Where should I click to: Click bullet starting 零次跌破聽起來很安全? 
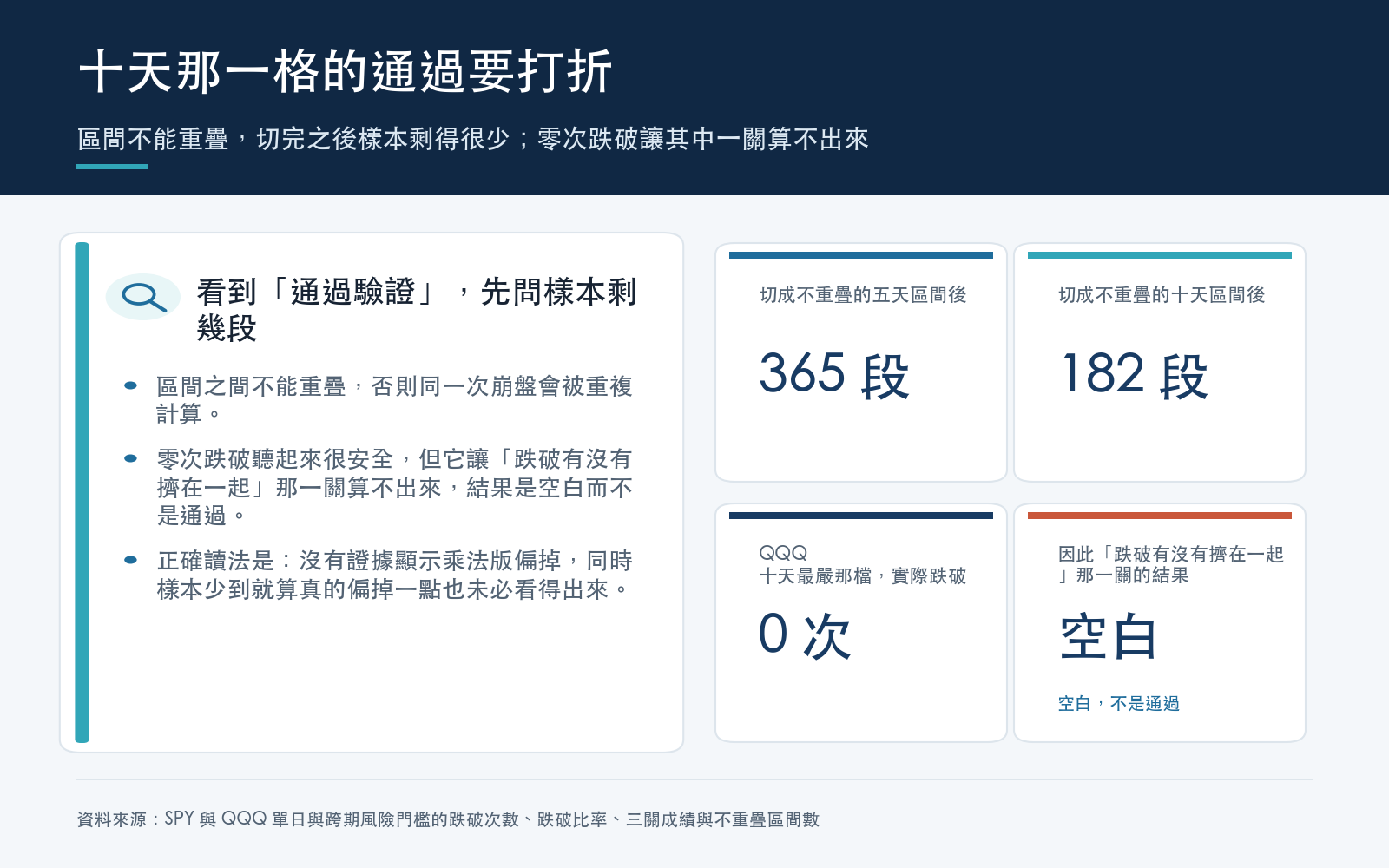(x=394, y=487)
